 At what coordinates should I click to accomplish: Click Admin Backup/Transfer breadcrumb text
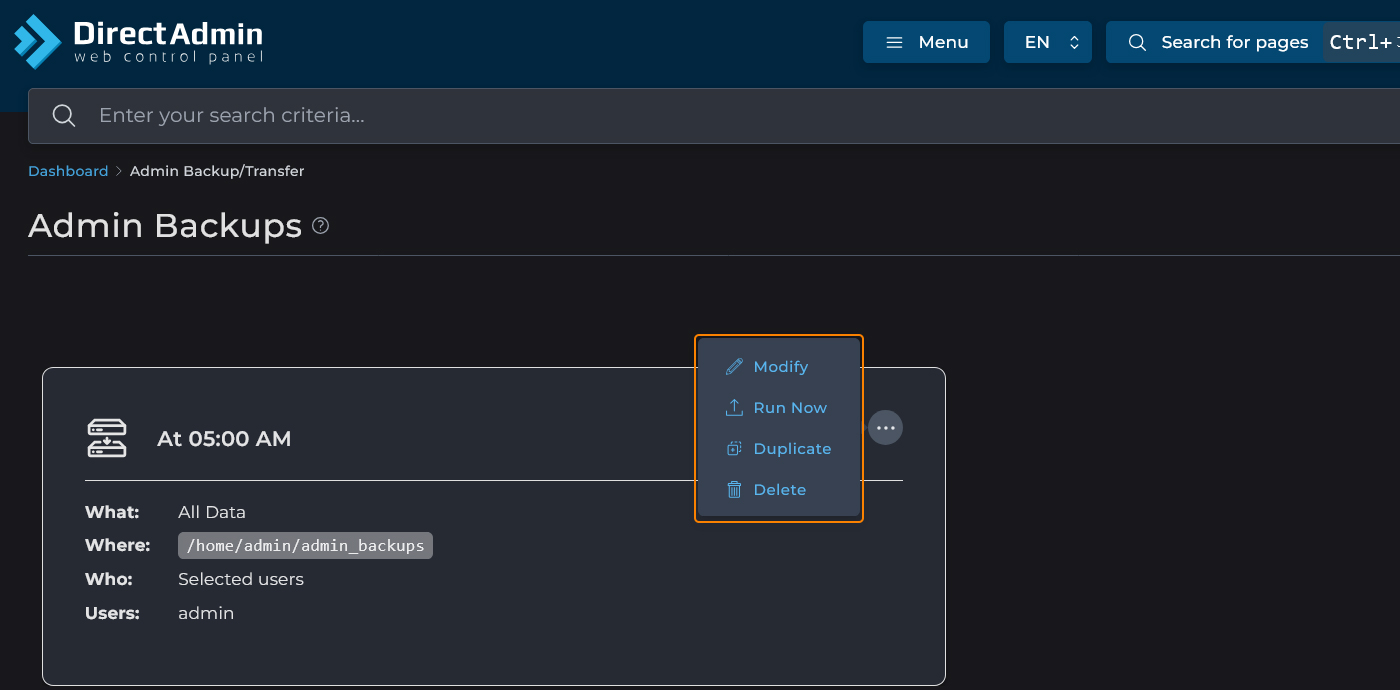click(217, 171)
